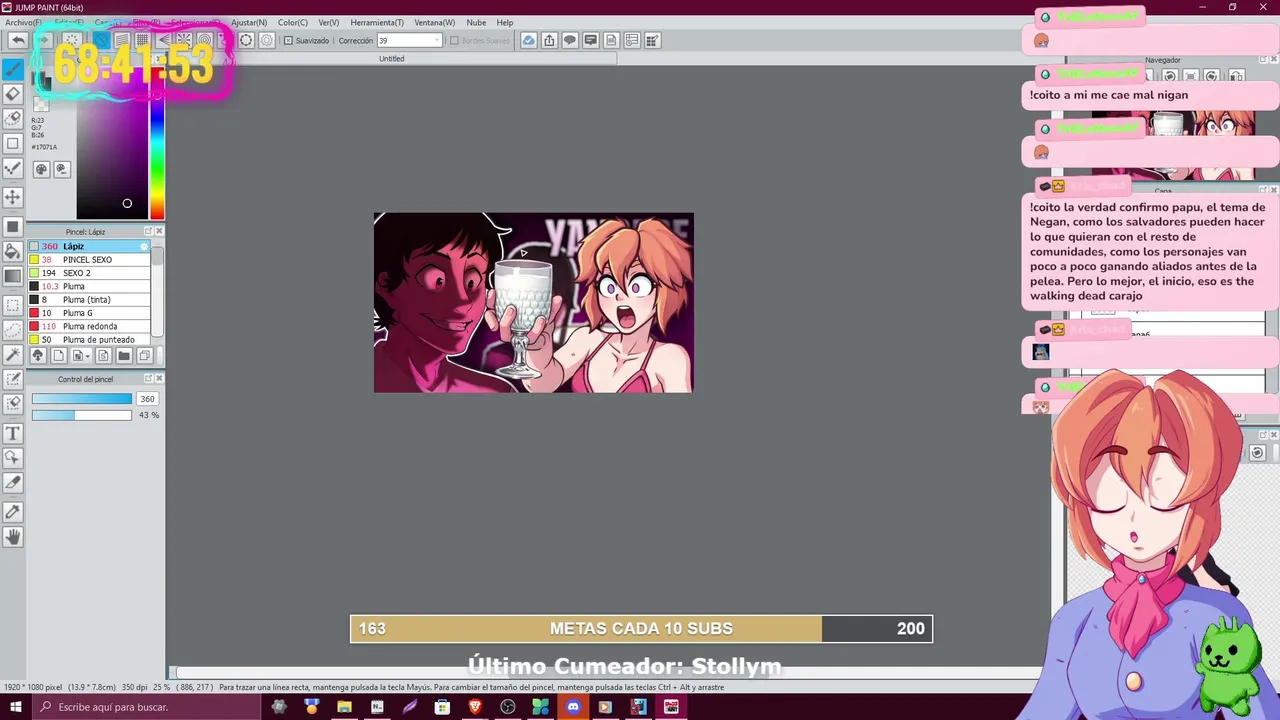The width and height of the screenshot is (1280, 720).
Task: Close the Pincel brush panel
Action: tap(159, 231)
